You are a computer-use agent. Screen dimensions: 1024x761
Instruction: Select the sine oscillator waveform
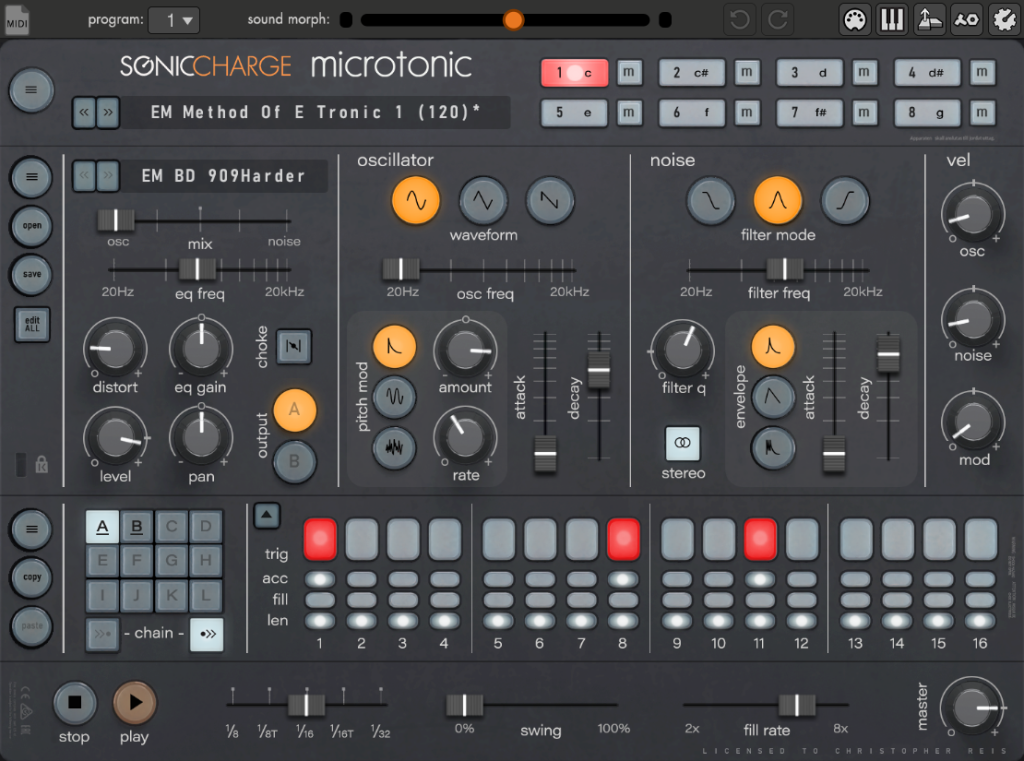415,201
